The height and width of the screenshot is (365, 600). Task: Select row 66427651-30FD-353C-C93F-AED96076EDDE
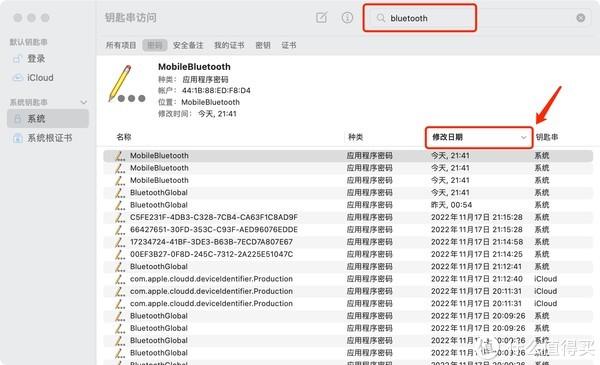(x=348, y=230)
